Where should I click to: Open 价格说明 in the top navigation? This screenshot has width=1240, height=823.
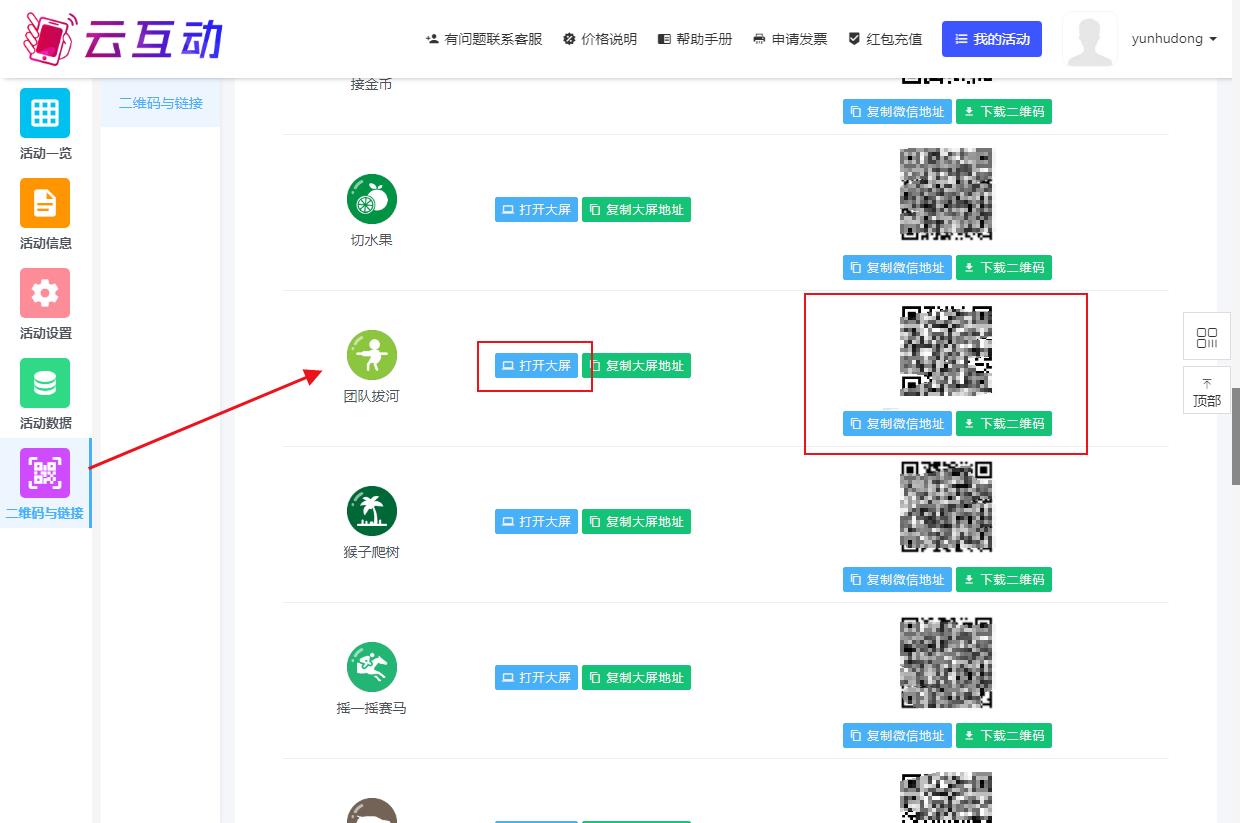600,39
